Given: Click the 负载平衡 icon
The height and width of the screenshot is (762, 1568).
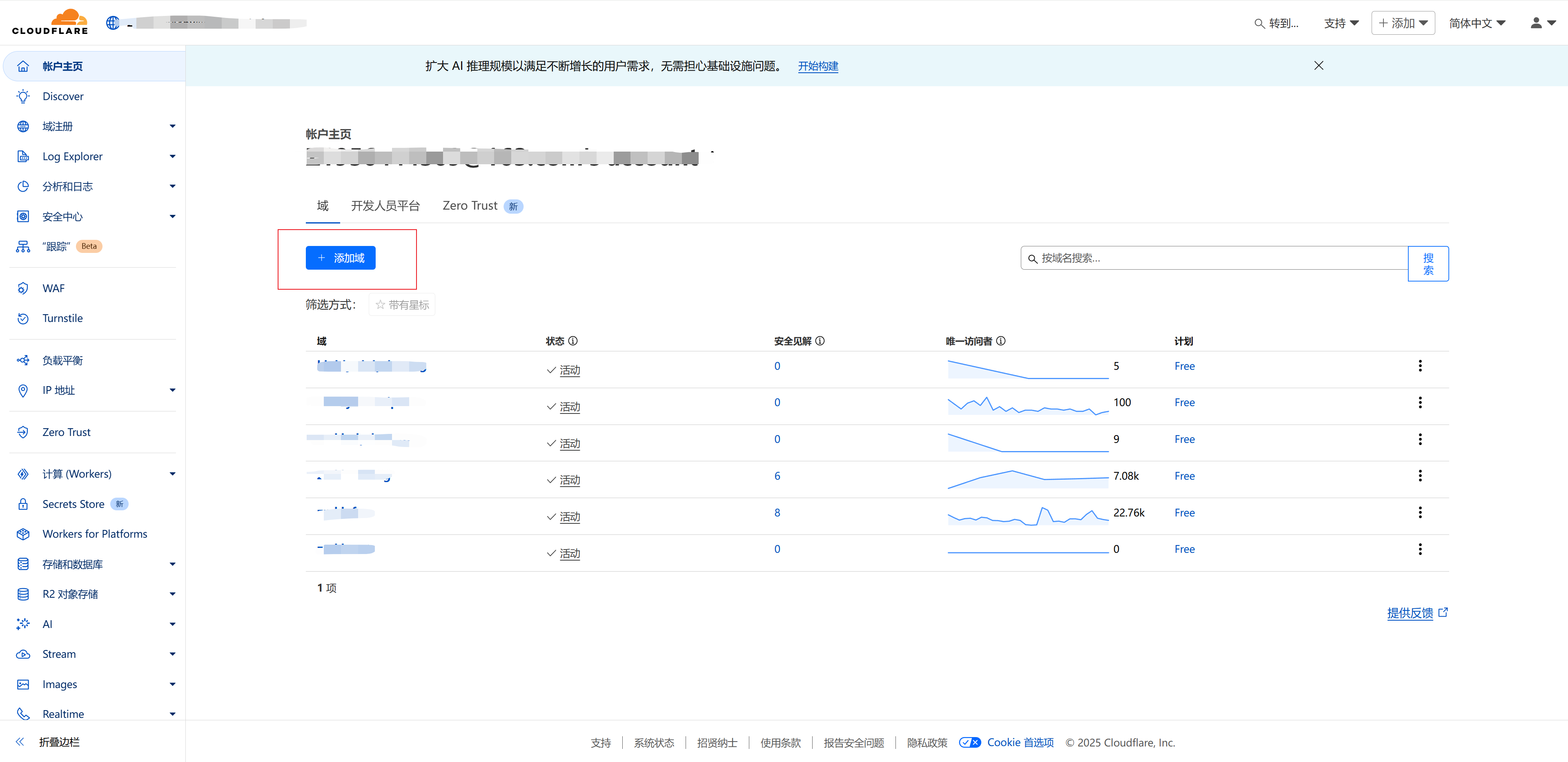Looking at the screenshot, I should [x=23, y=361].
